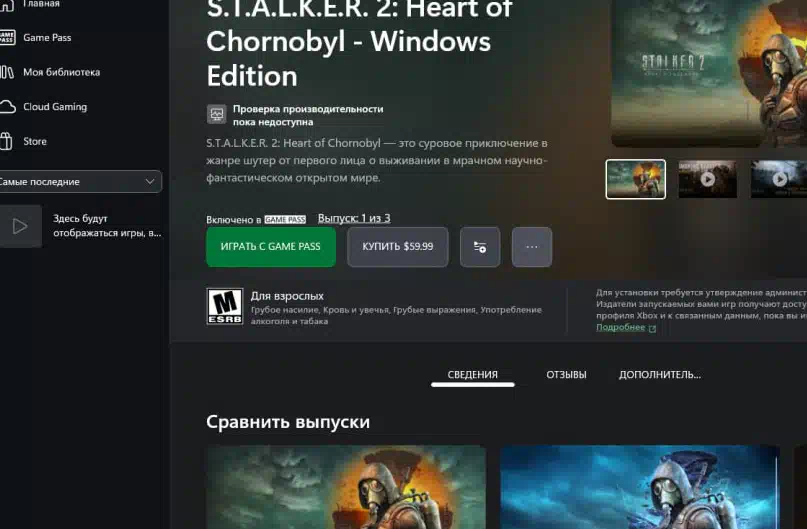Click ИГРАТЬ С GAME PASS button
The height and width of the screenshot is (529, 807).
pos(271,247)
